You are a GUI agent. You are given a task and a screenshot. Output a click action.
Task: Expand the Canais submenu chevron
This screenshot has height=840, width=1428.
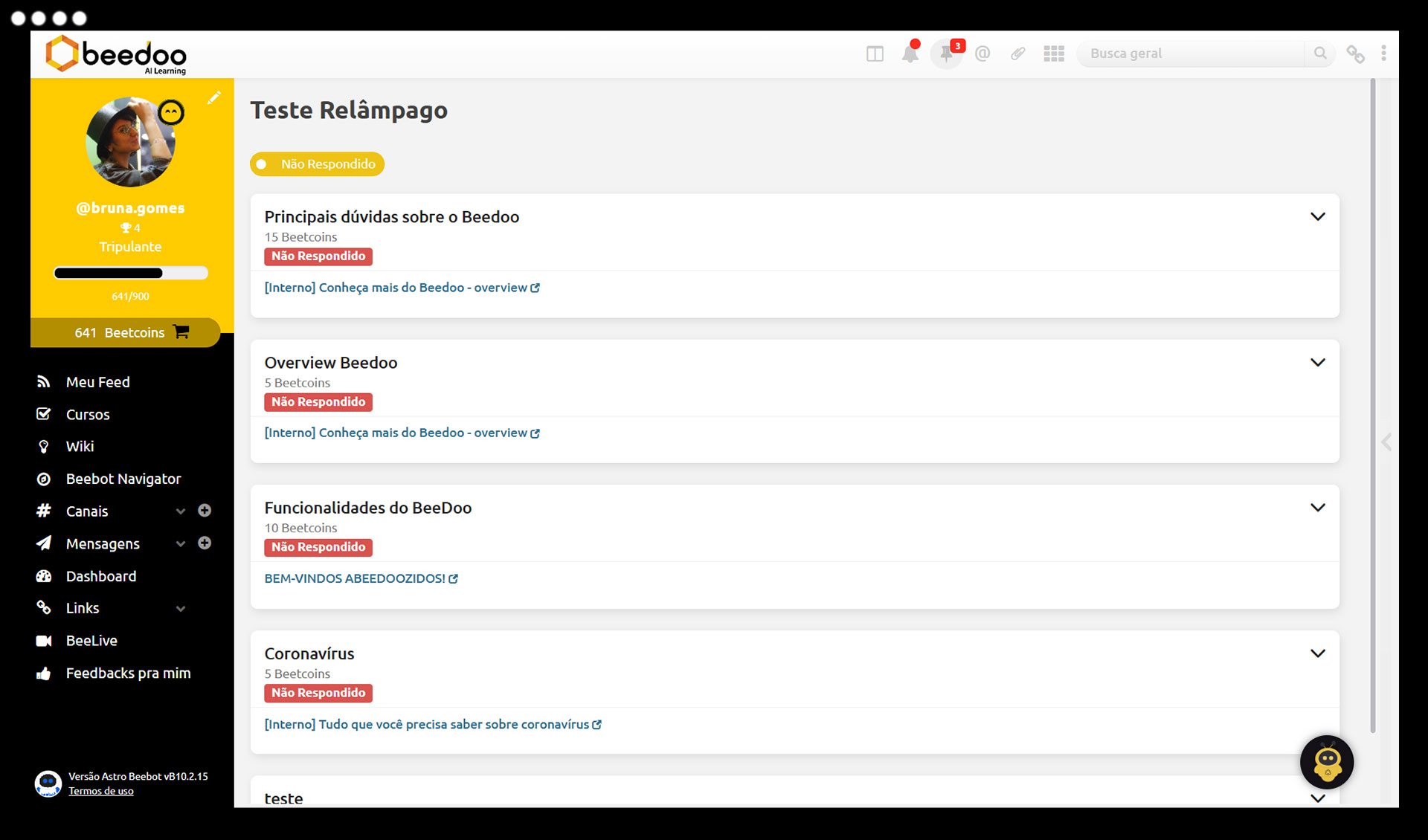[x=181, y=511]
